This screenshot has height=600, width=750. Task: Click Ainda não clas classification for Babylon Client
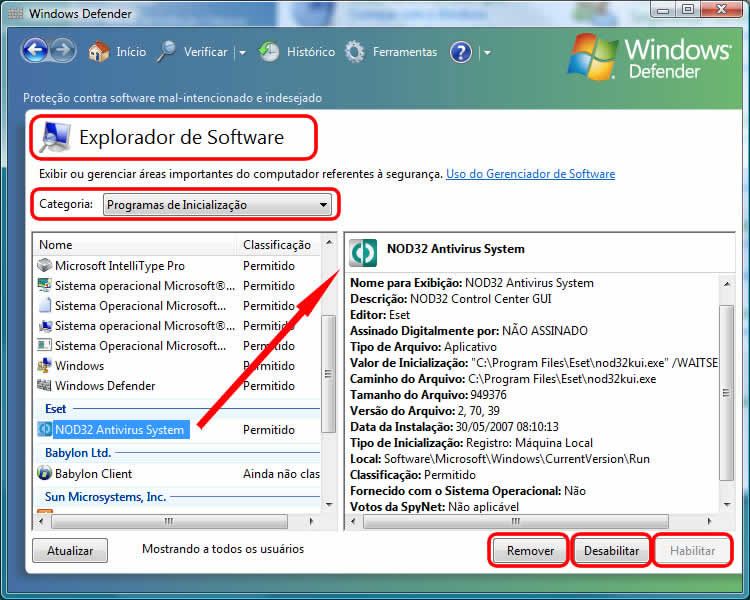[x=281, y=474]
